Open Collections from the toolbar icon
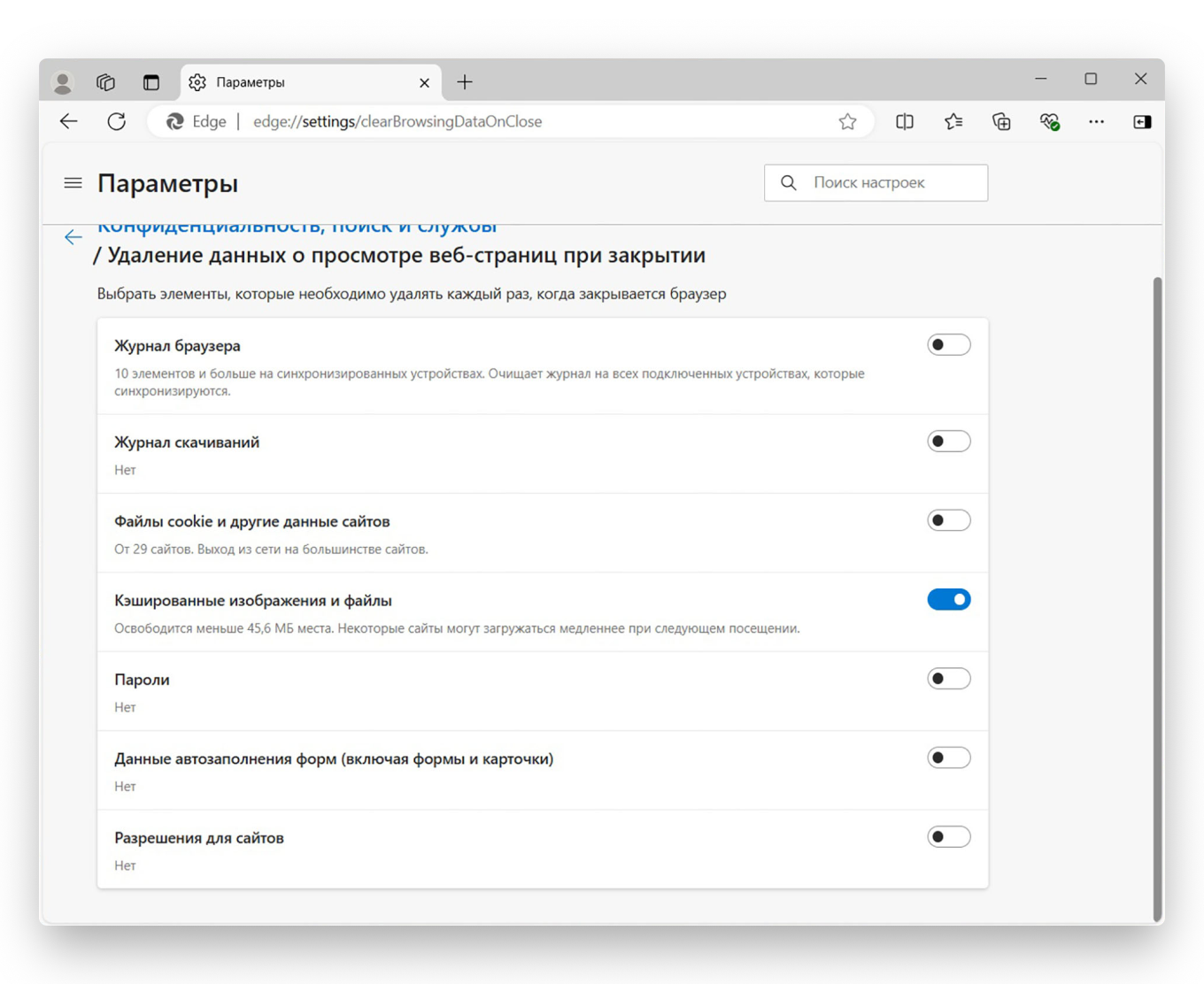The image size is (1204, 984). pyautogui.click(x=1000, y=121)
